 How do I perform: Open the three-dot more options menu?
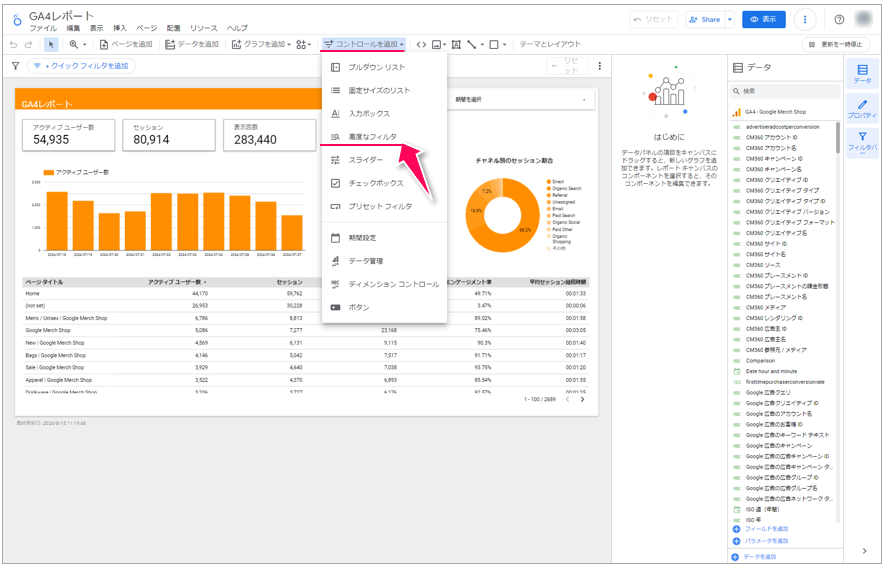point(805,19)
